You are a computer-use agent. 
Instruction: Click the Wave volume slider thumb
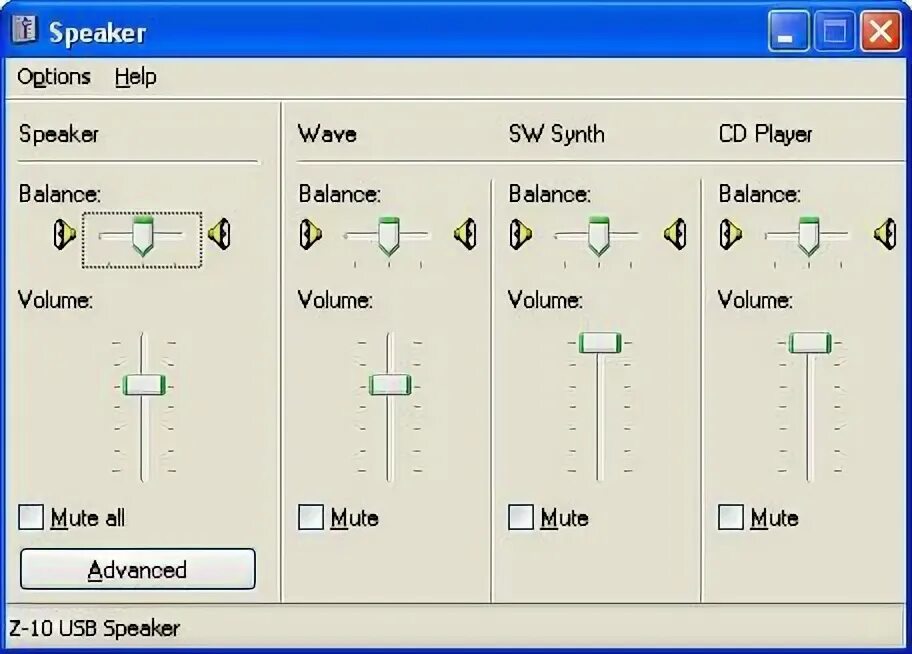(x=390, y=385)
